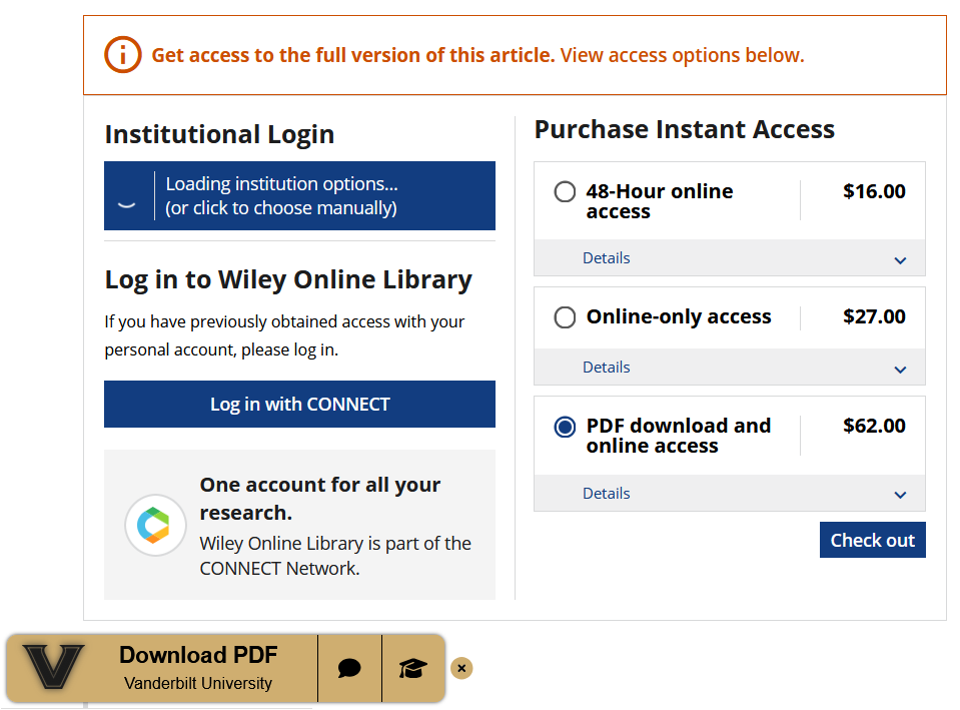
Task: Expand Details under PDF download option
Action: [606, 493]
